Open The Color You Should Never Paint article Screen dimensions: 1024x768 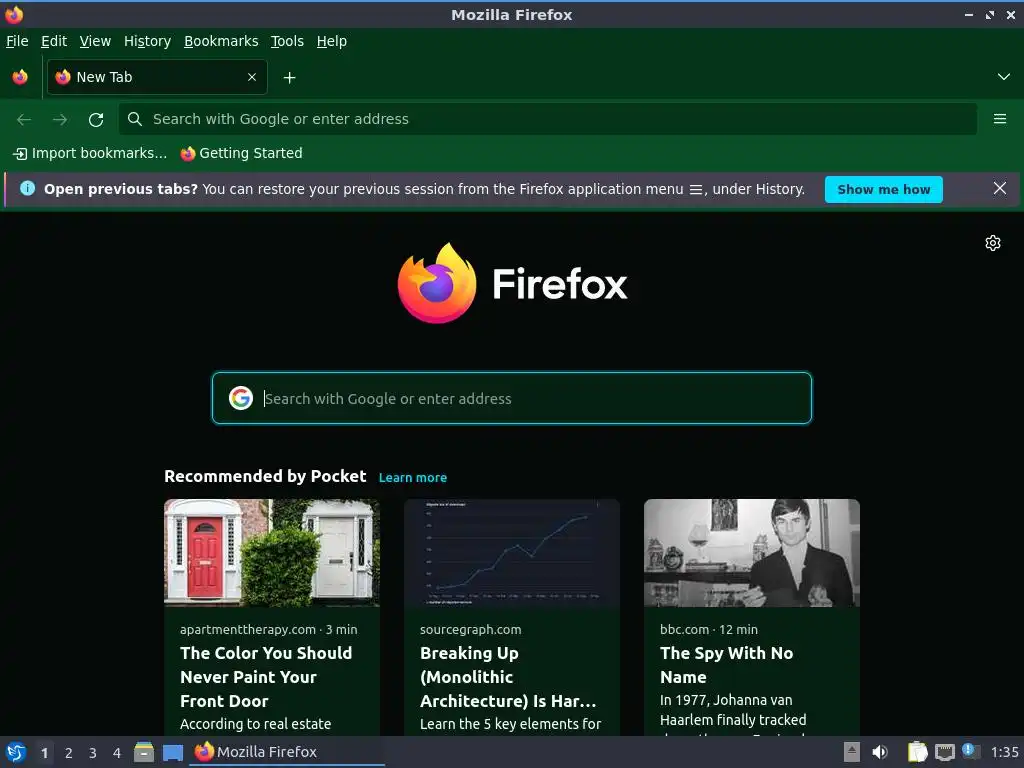coord(266,677)
